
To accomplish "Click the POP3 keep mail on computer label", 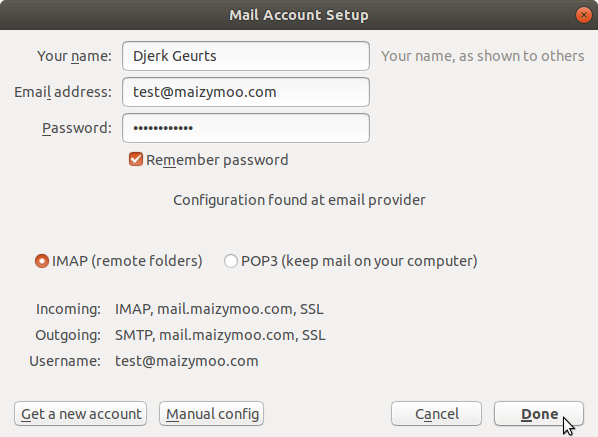I will pos(359,261).
